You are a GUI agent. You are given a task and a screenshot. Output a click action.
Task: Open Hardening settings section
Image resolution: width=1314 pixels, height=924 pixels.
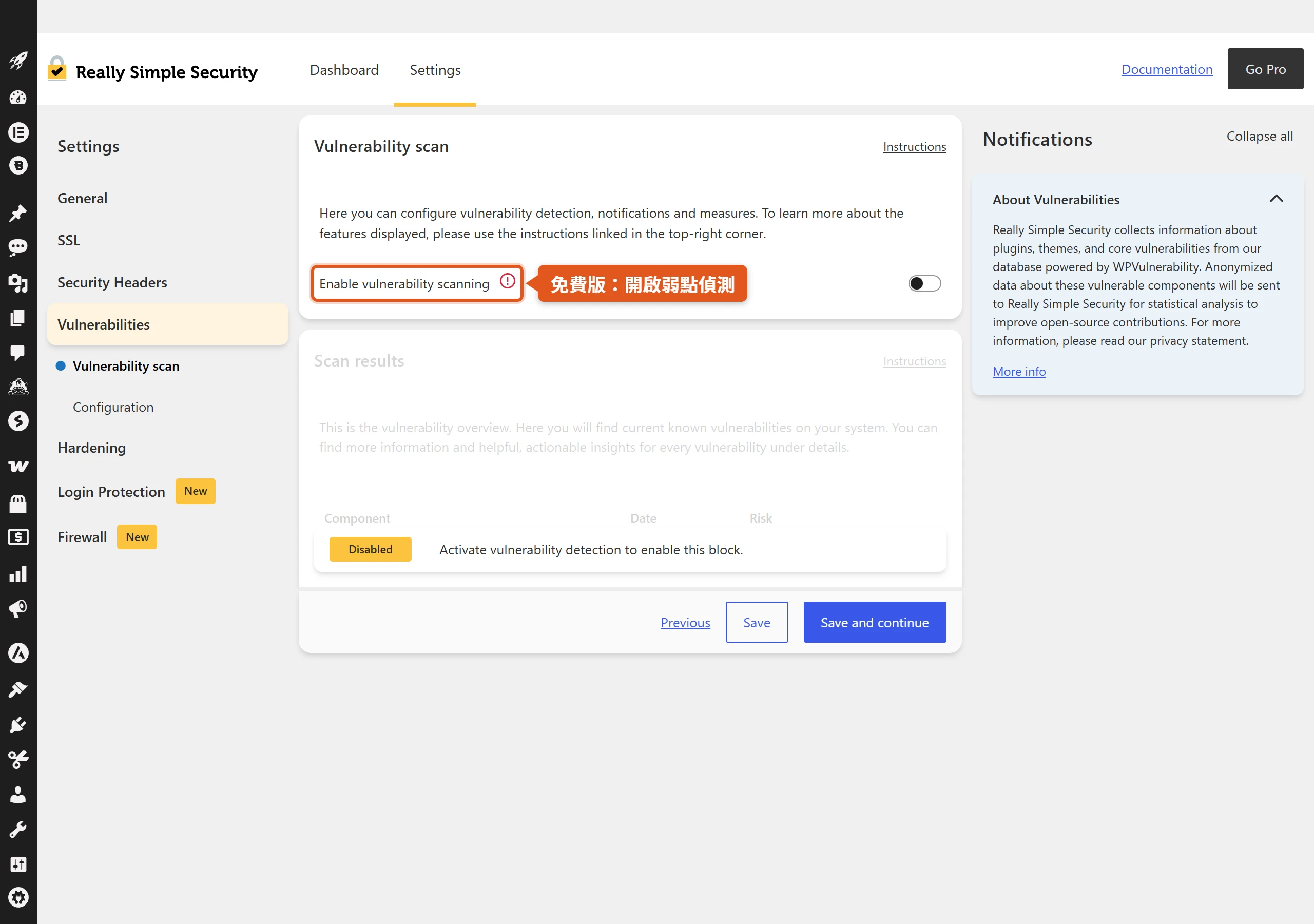point(91,448)
